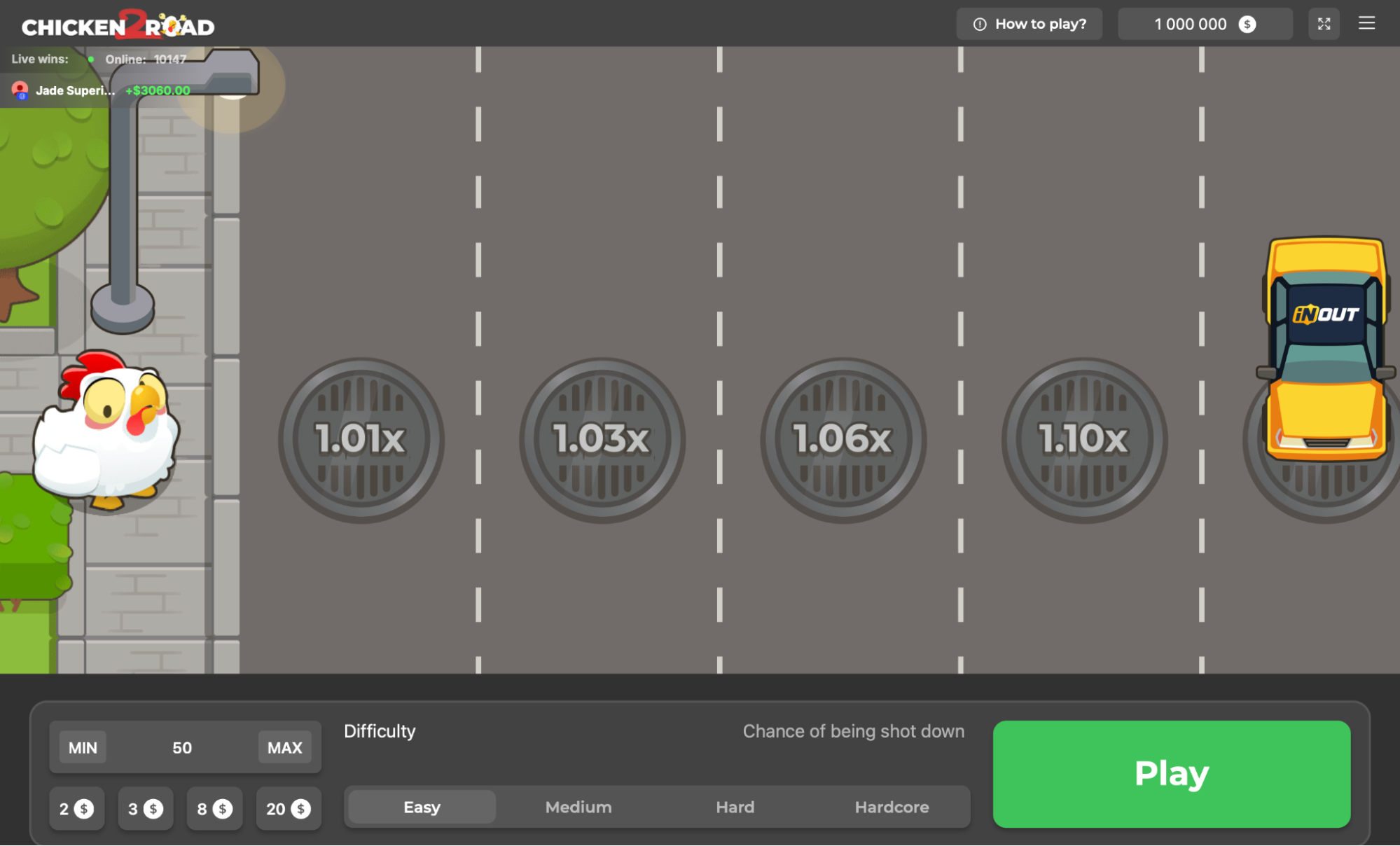Open the hamburger menu icon

coord(1366,24)
